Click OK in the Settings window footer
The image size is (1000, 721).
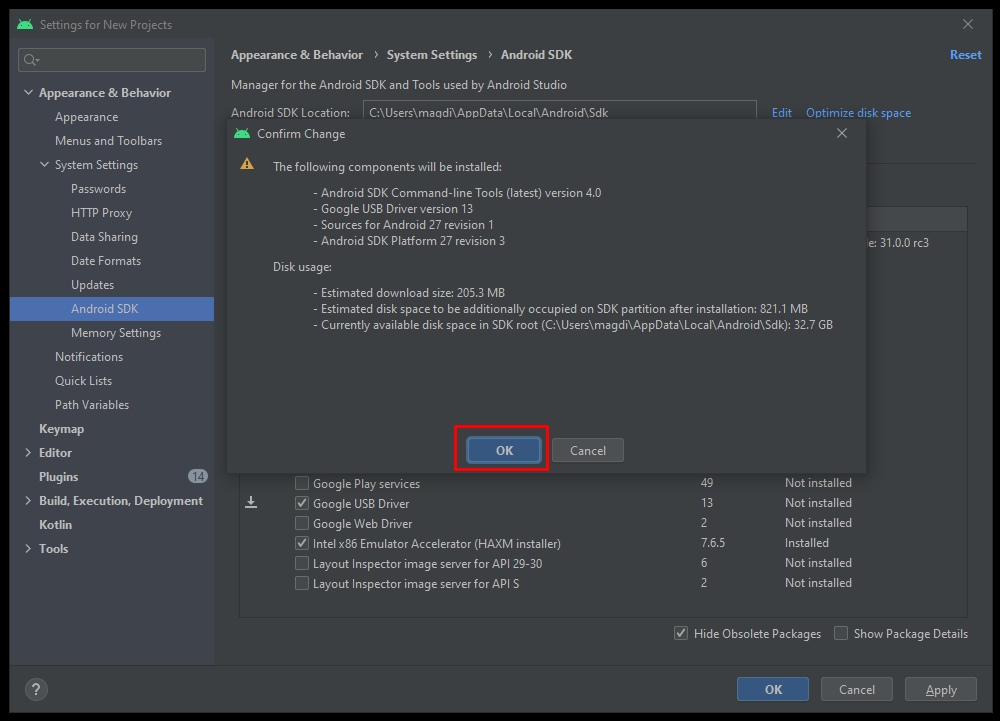click(773, 689)
